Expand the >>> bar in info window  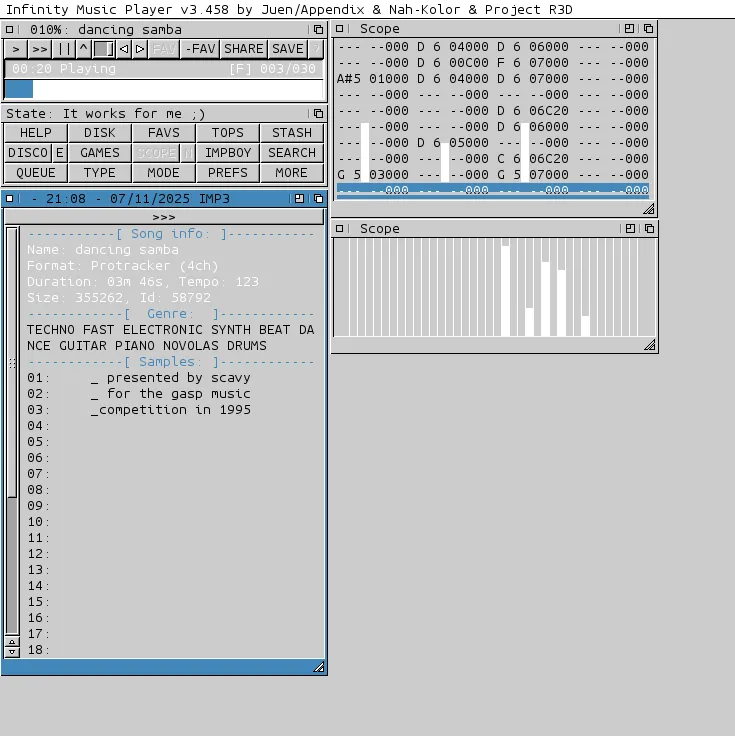(164, 217)
